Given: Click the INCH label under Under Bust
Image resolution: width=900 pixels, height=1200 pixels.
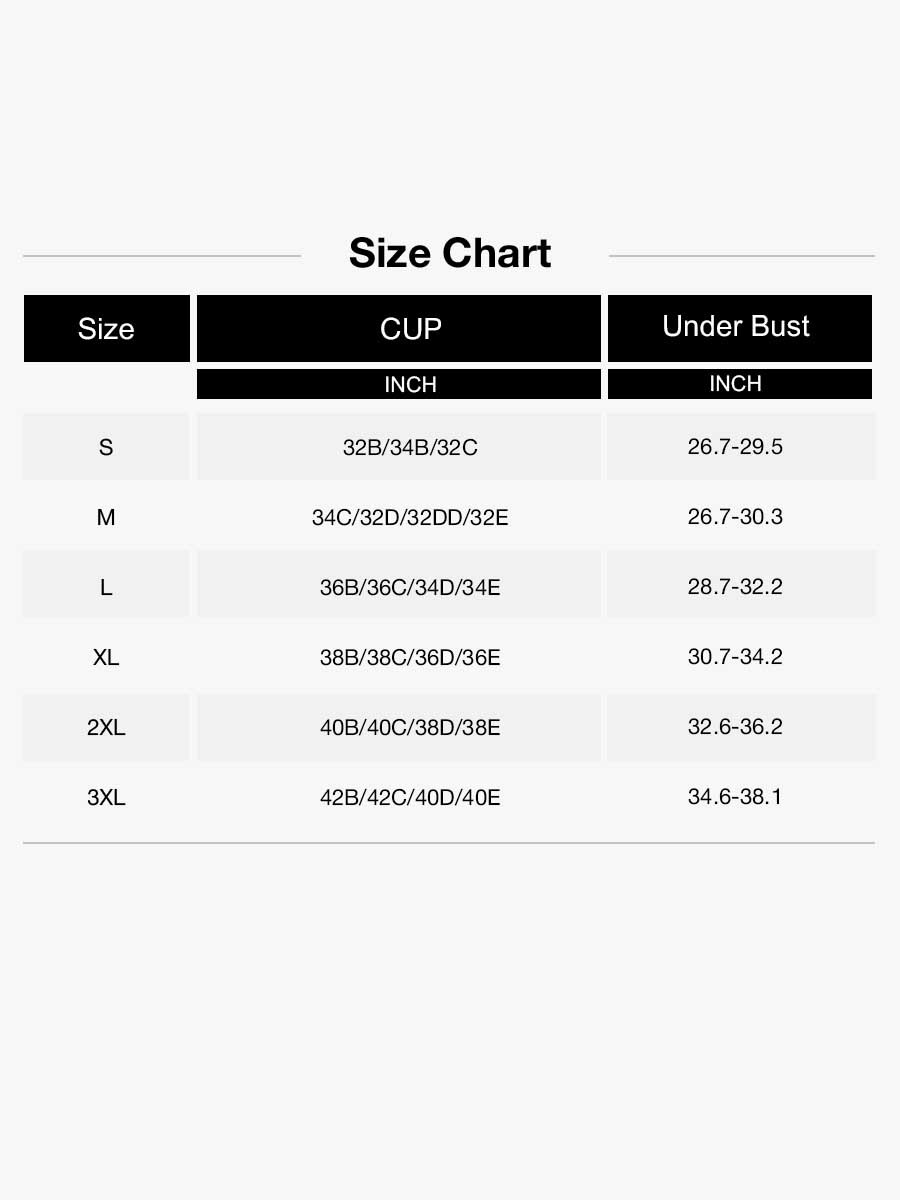Looking at the screenshot, I should (x=740, y=384).
